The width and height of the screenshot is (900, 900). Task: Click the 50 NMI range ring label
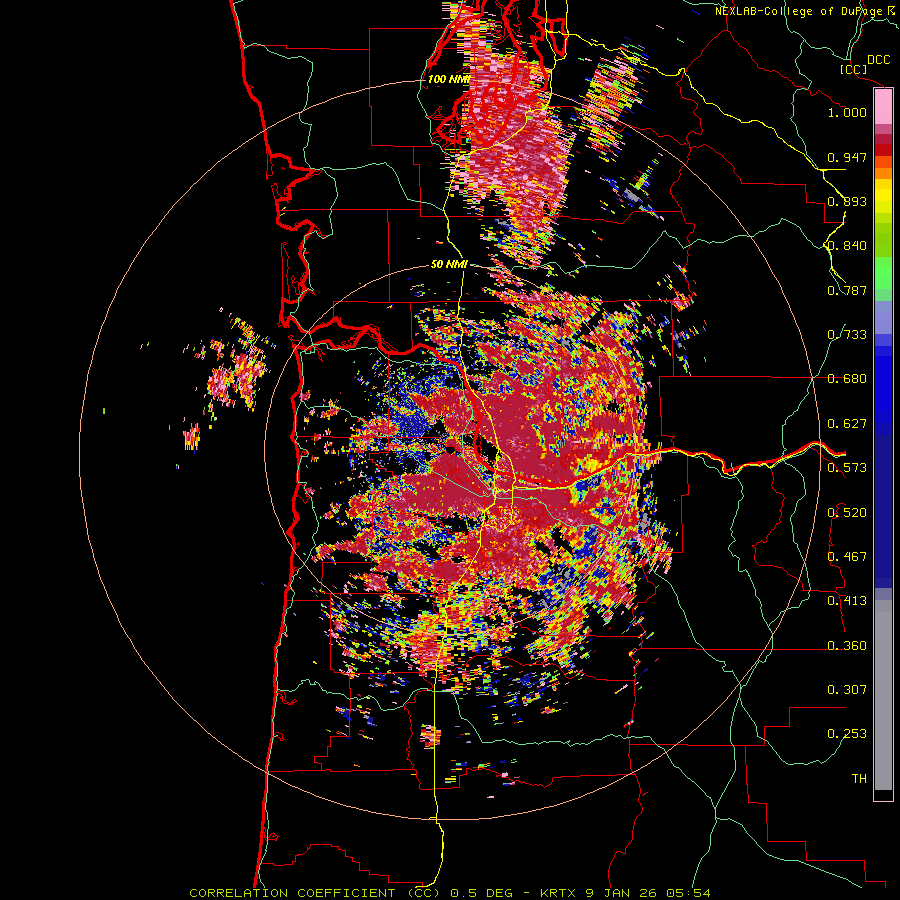click(x=449, y=264)
